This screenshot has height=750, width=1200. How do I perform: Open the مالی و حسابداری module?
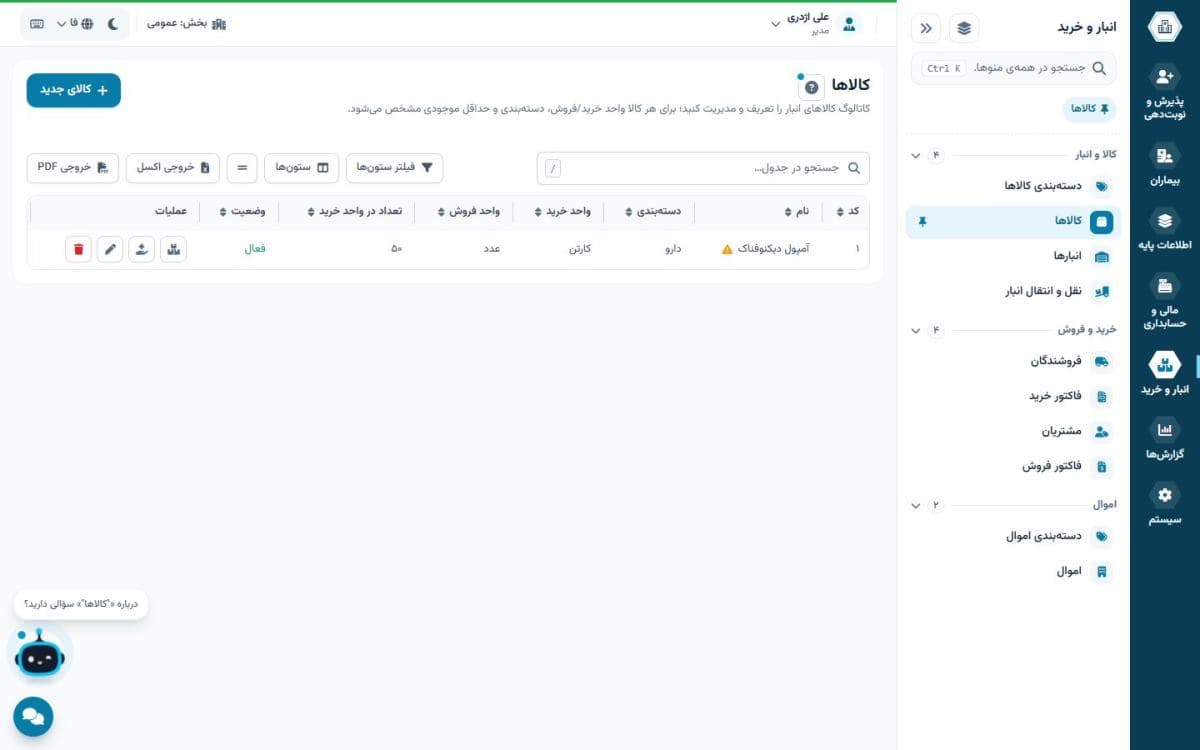coord(1164,302)
